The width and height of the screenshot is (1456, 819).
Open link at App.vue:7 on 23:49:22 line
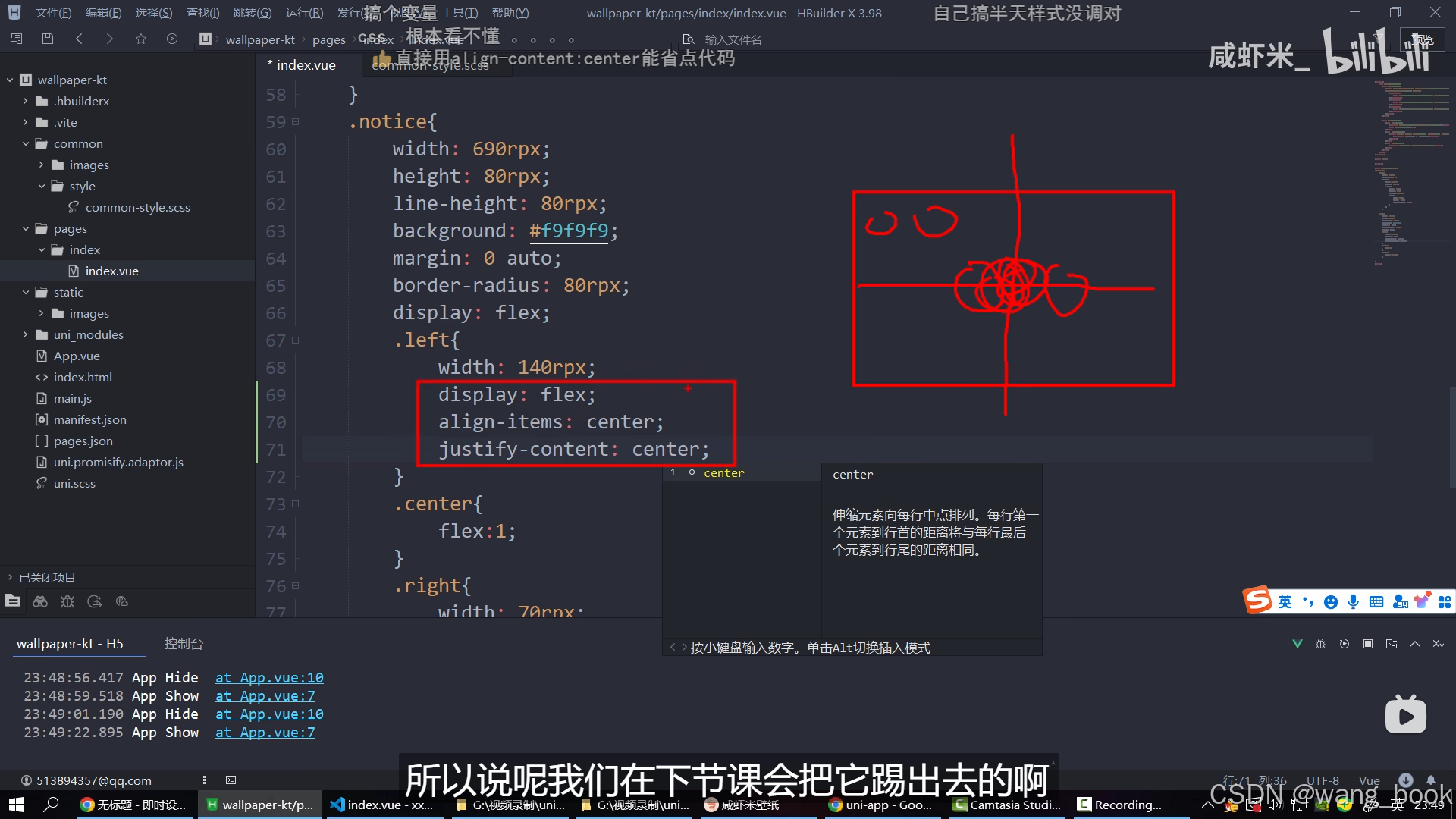pos(265,733)
